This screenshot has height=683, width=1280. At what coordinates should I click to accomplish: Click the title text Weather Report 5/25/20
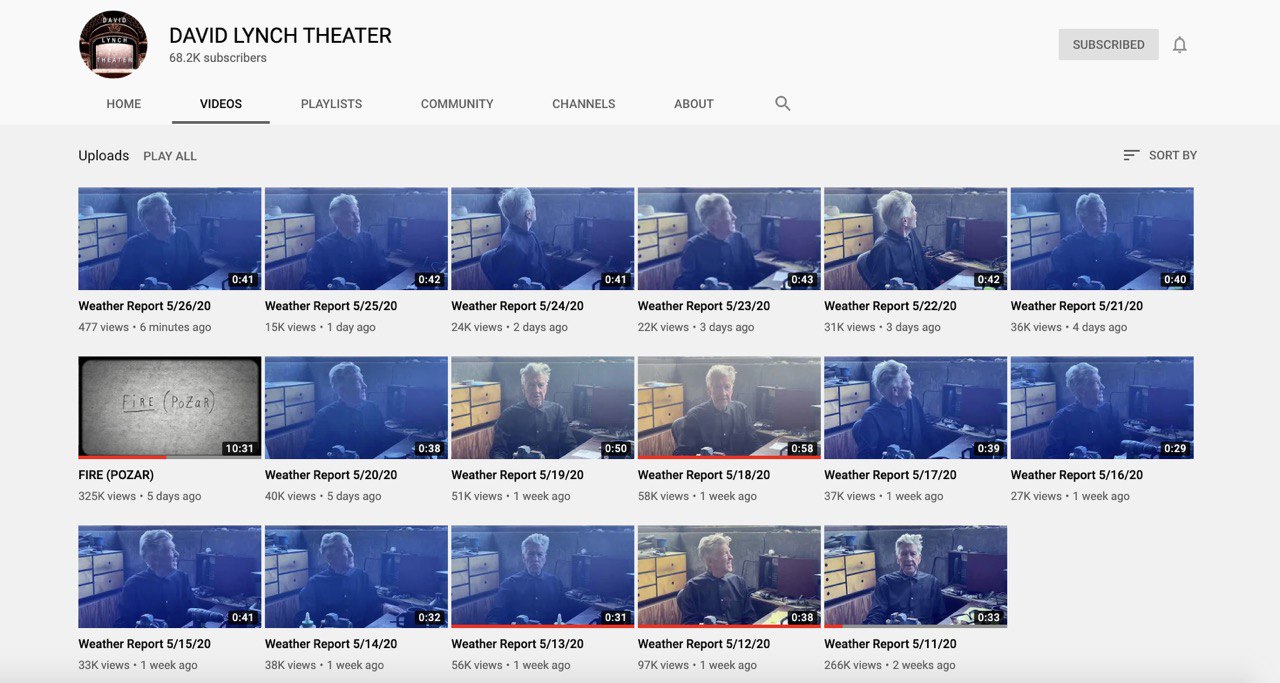coord(331,306)
